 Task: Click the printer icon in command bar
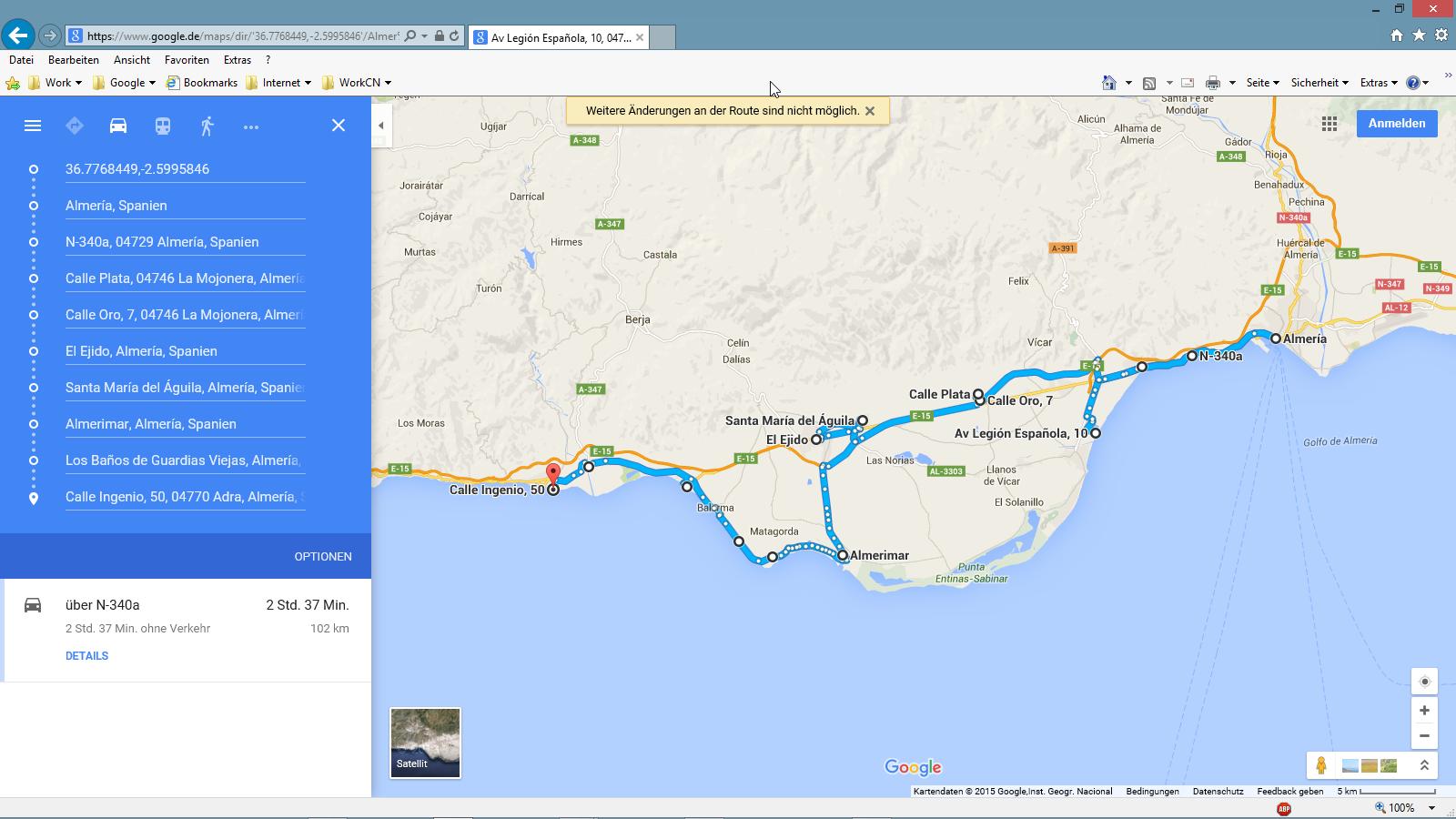click(x=1213, y=83)
